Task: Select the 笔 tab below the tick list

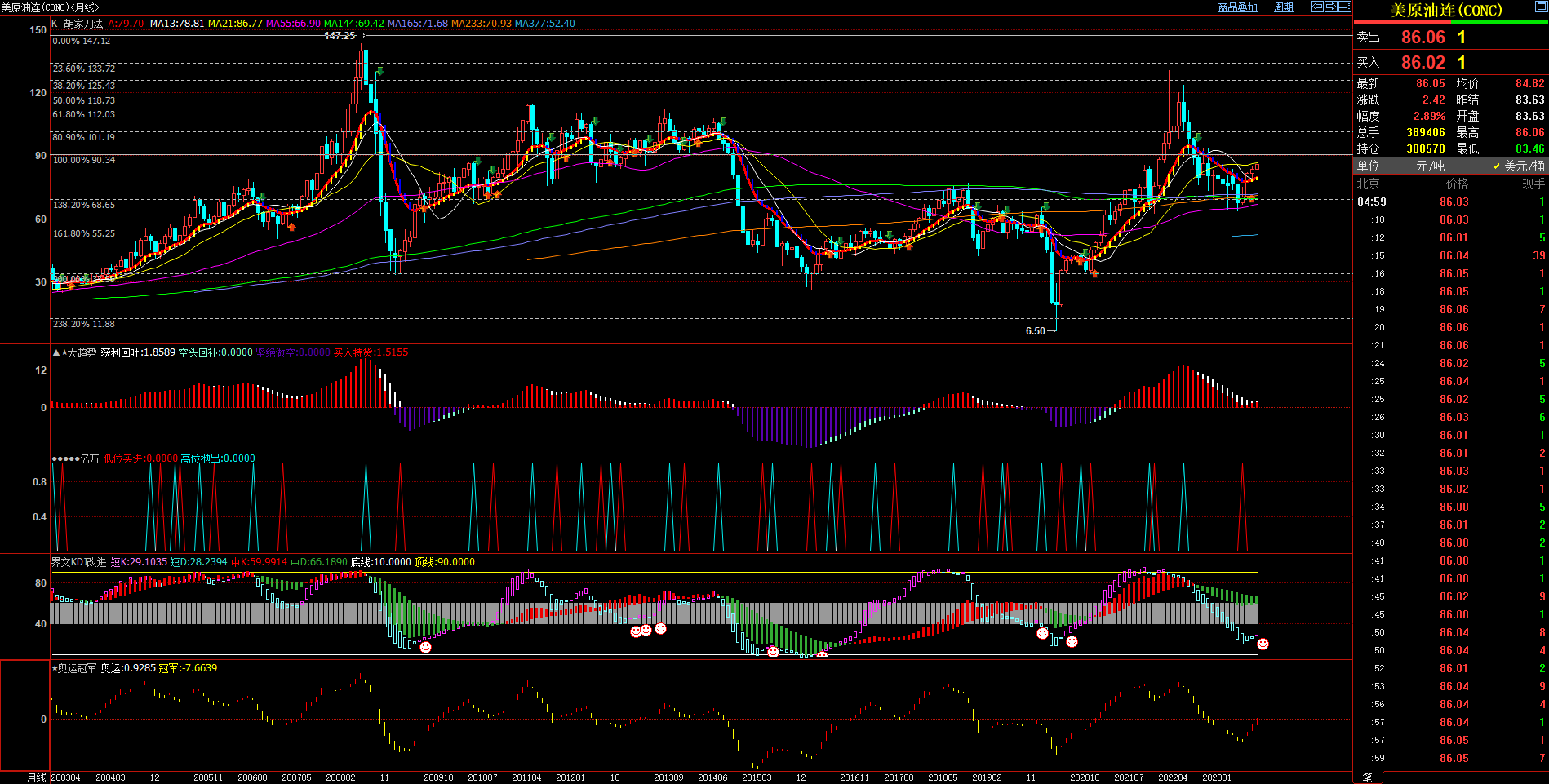Action: 1367,777
